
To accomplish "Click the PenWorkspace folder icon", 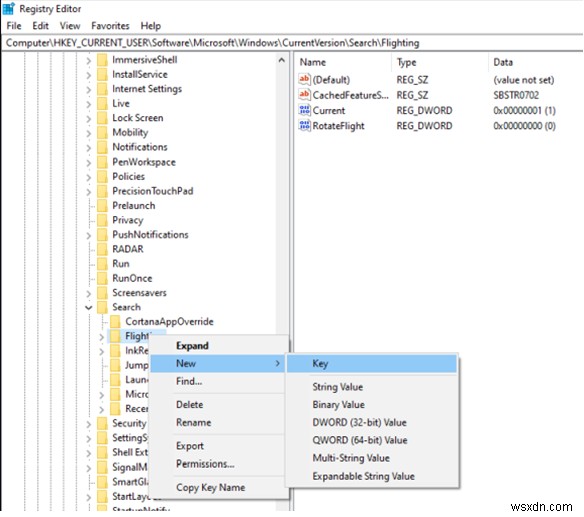I will coord(102,162).
